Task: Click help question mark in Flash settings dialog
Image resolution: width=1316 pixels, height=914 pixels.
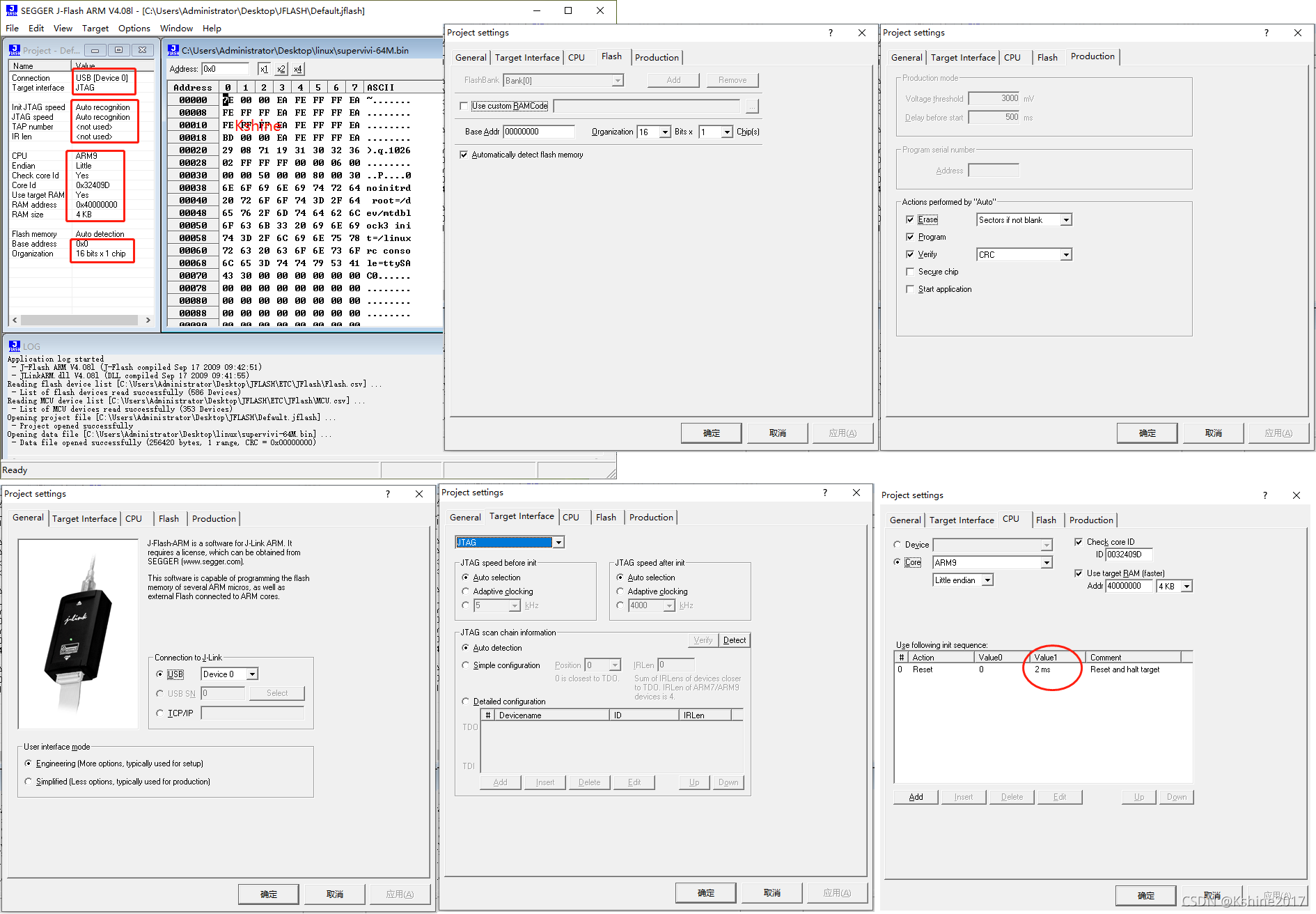Action: pyautogui.click(x=830, y=33)
